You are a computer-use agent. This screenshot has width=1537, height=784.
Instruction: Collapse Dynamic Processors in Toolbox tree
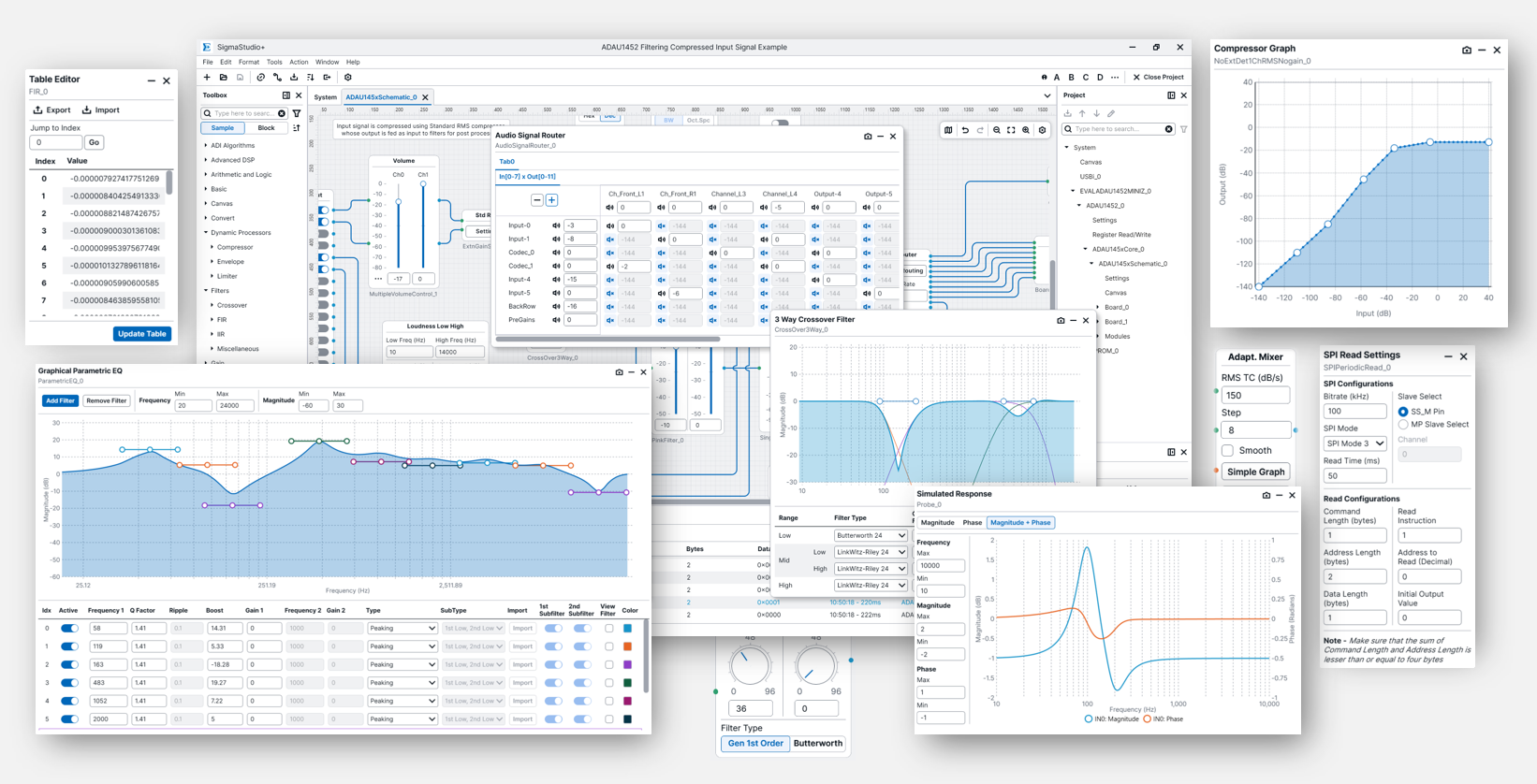206,233
